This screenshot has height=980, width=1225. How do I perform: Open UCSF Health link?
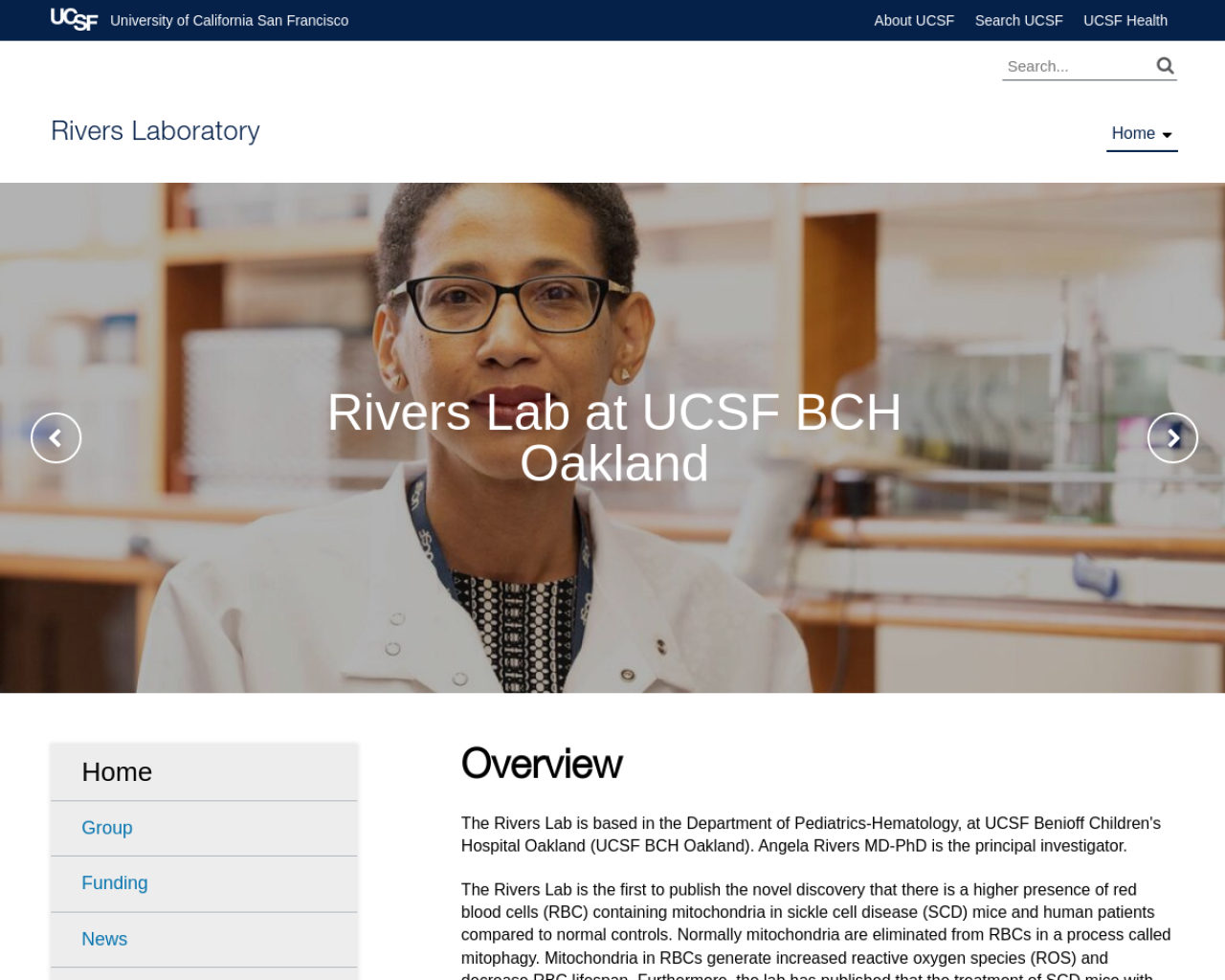click(1125, 20)
